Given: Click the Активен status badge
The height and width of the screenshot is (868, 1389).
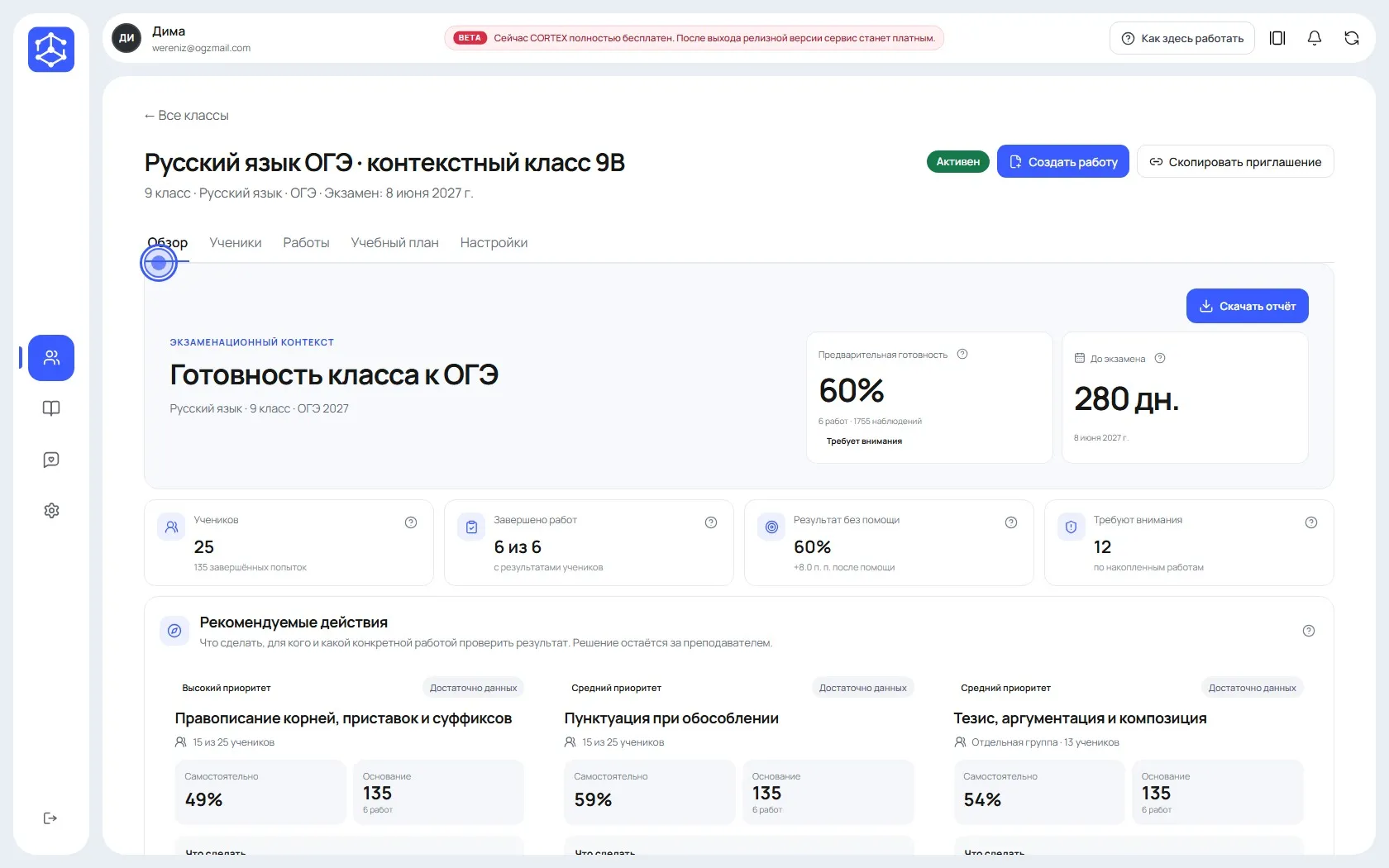Looking at the screenshot, I should [958, 162].
